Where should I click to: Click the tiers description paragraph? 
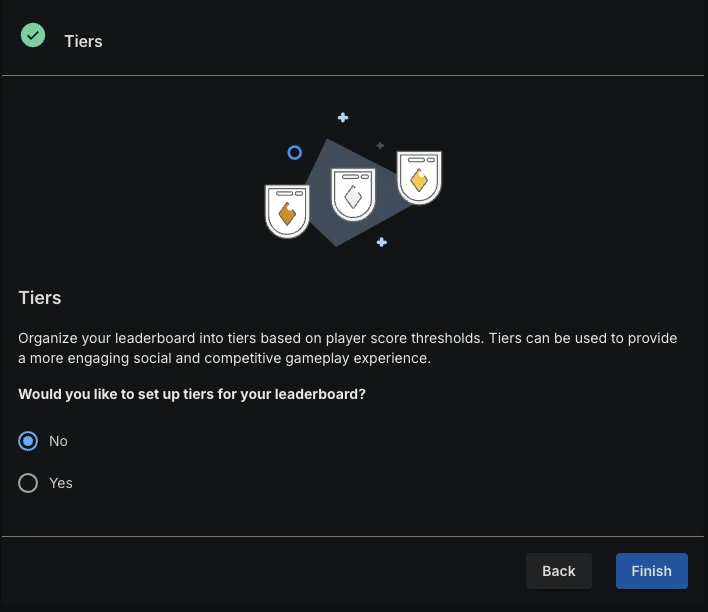(348, 348)
